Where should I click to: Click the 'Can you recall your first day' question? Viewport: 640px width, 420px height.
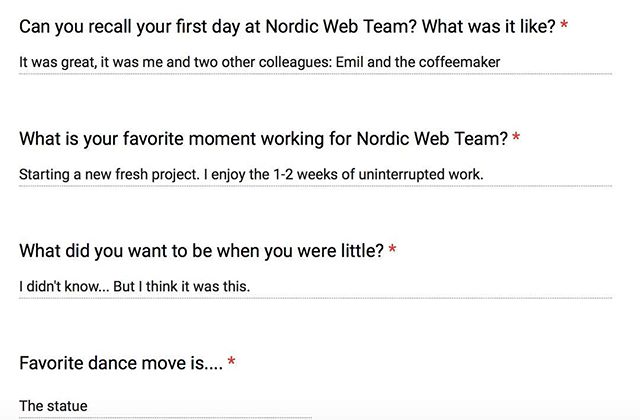click(x=287, y=27)
